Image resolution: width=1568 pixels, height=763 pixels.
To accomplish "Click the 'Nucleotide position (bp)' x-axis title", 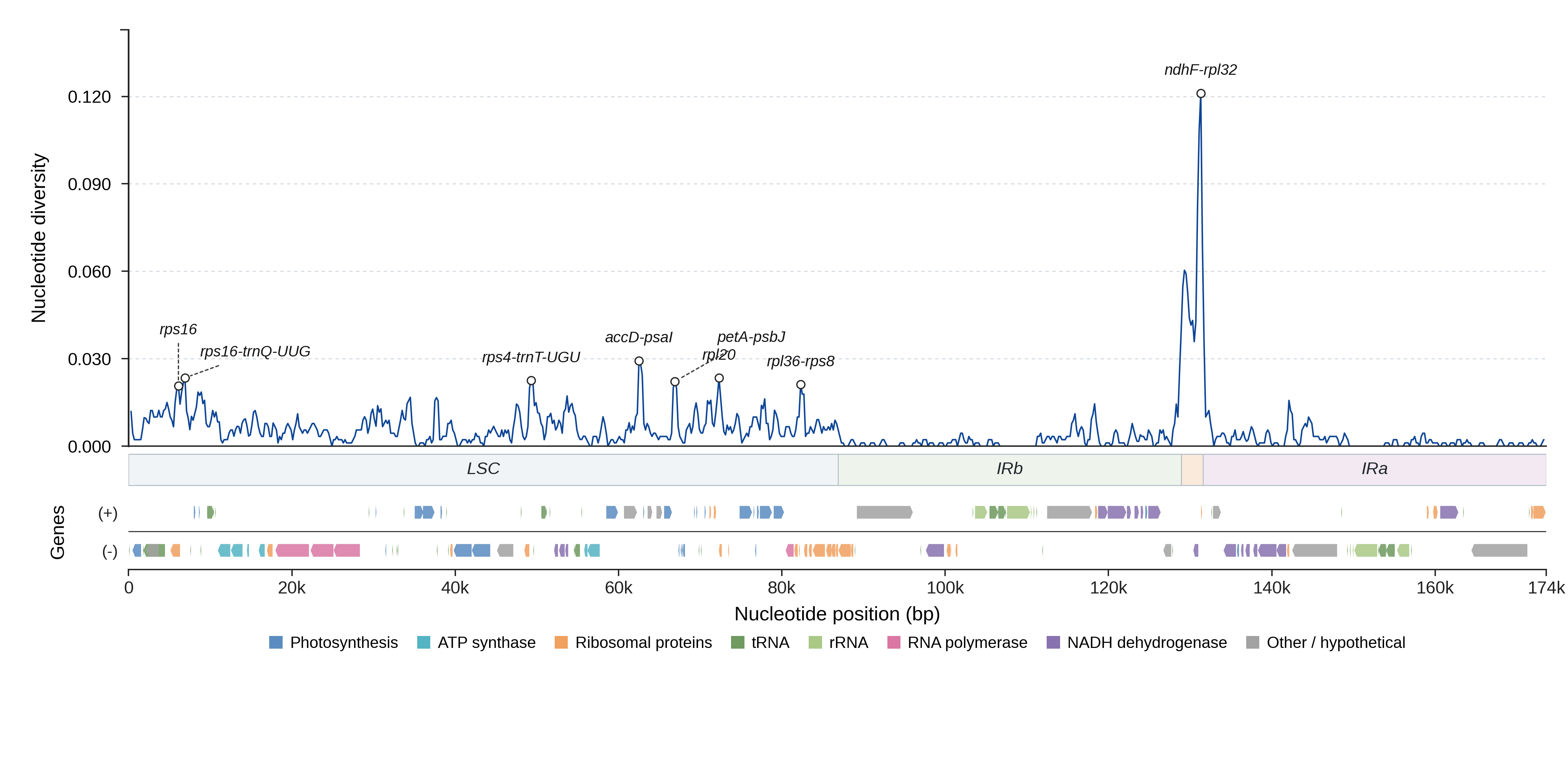I will point(837,614).
